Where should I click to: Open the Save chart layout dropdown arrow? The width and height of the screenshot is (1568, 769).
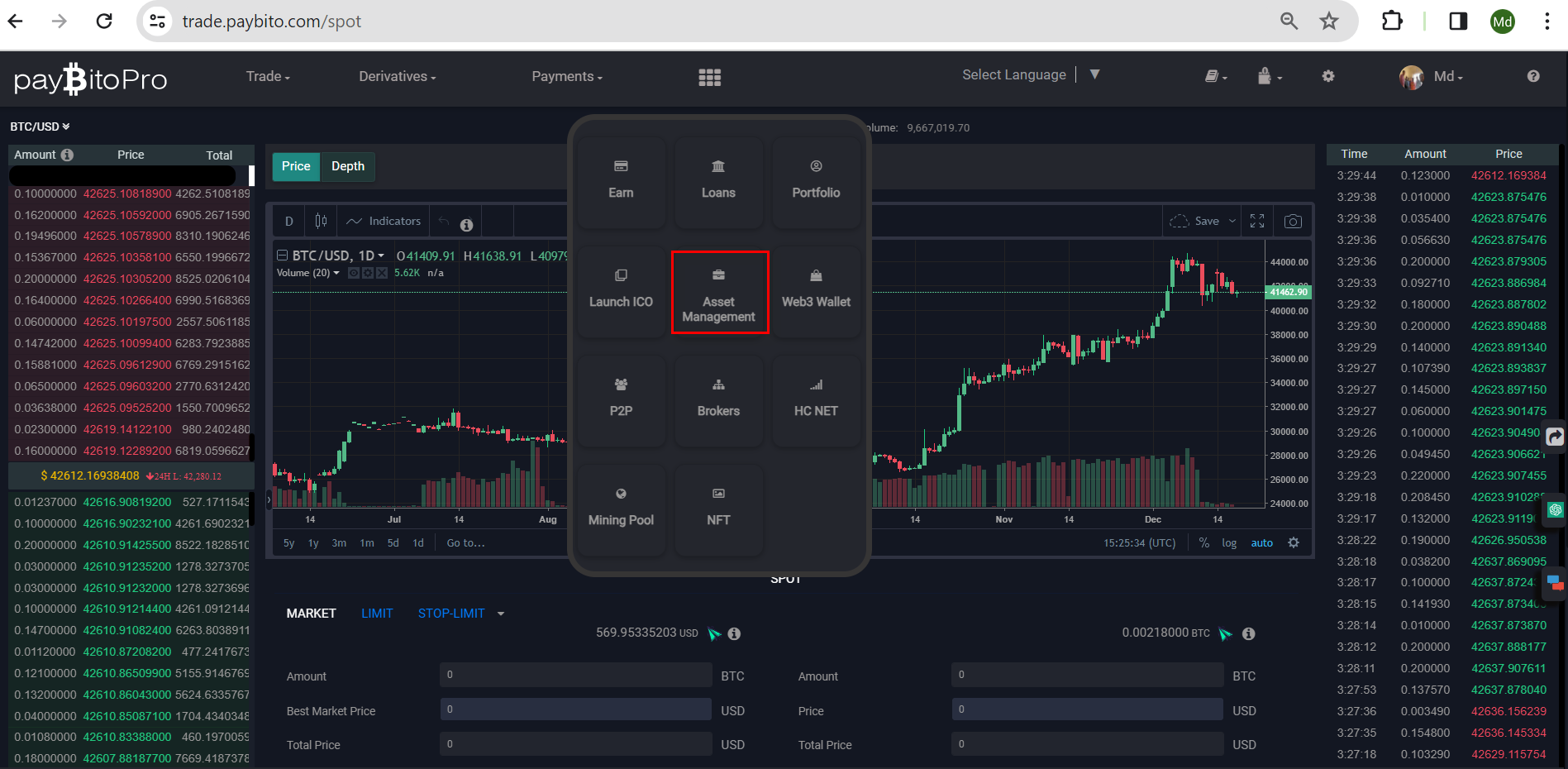point(1232,221)
